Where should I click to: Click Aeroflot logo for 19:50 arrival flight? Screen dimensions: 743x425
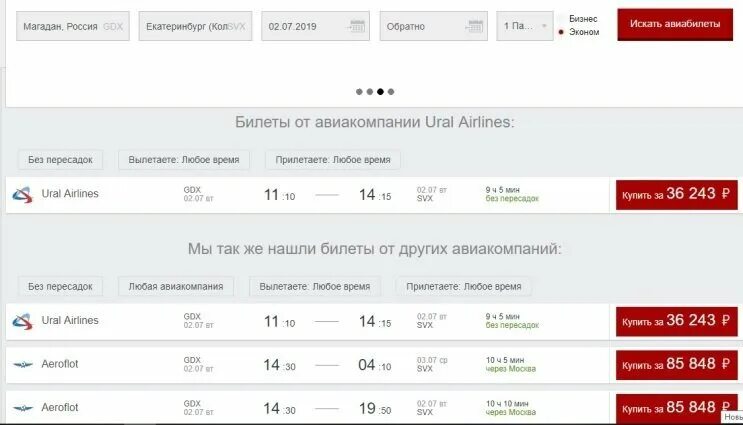[x=23, y=408]
